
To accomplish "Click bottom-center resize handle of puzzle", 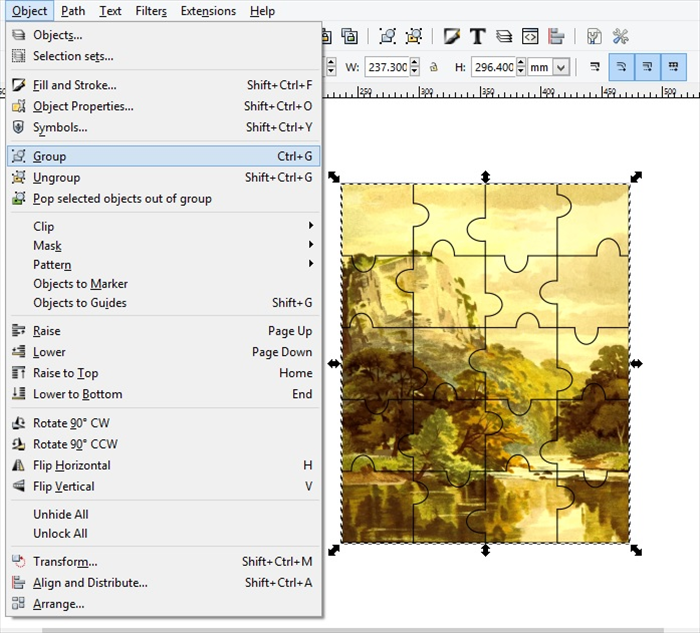I will [x=485, y=550].
